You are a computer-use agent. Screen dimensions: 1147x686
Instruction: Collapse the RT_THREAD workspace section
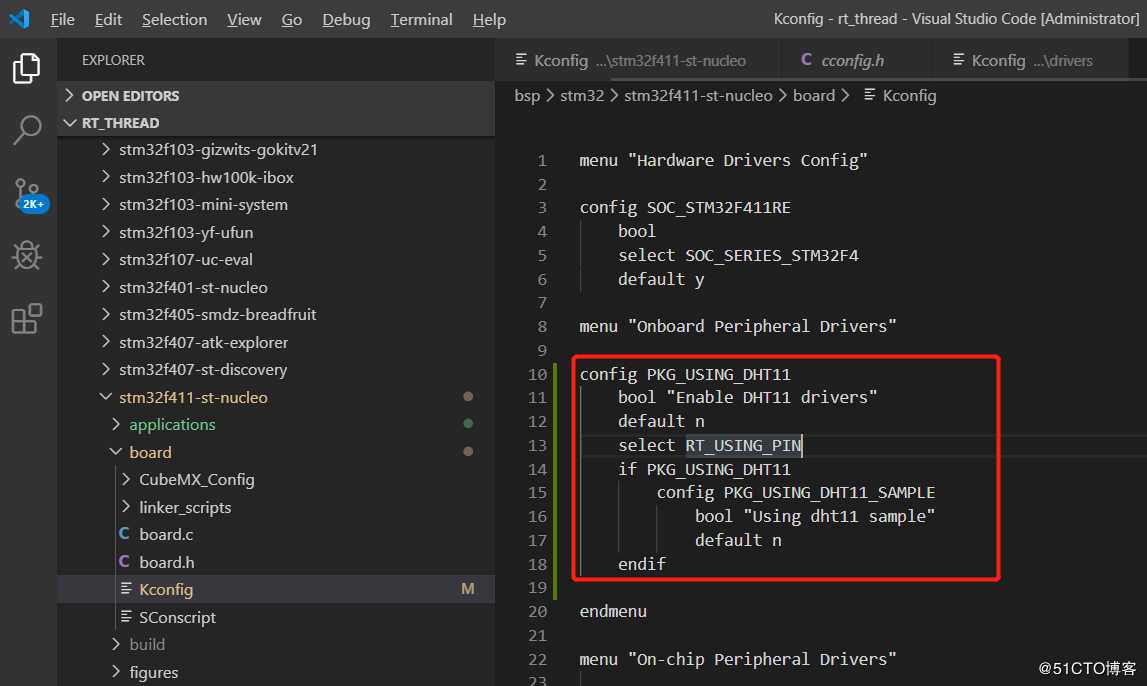click(120, 123)
